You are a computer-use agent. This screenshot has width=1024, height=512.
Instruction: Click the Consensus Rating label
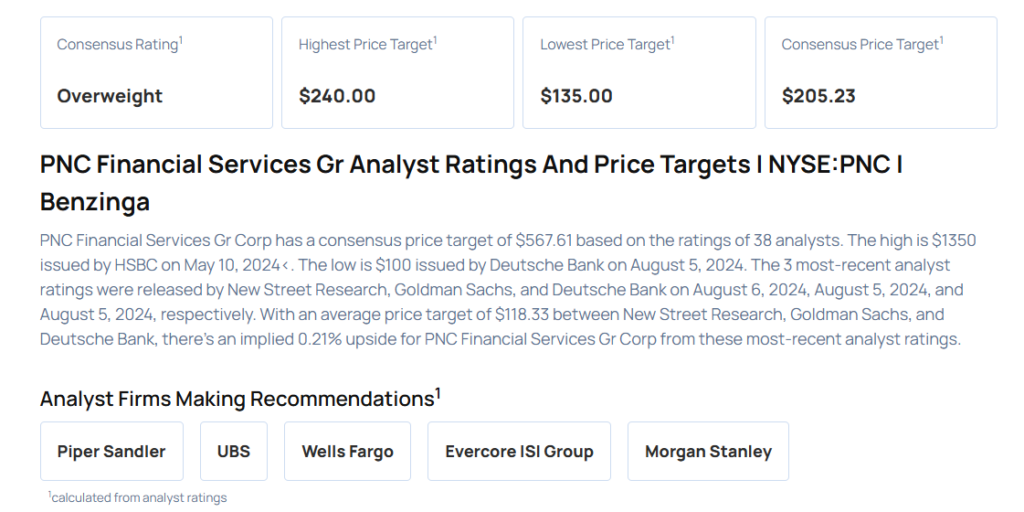(117, 45)
